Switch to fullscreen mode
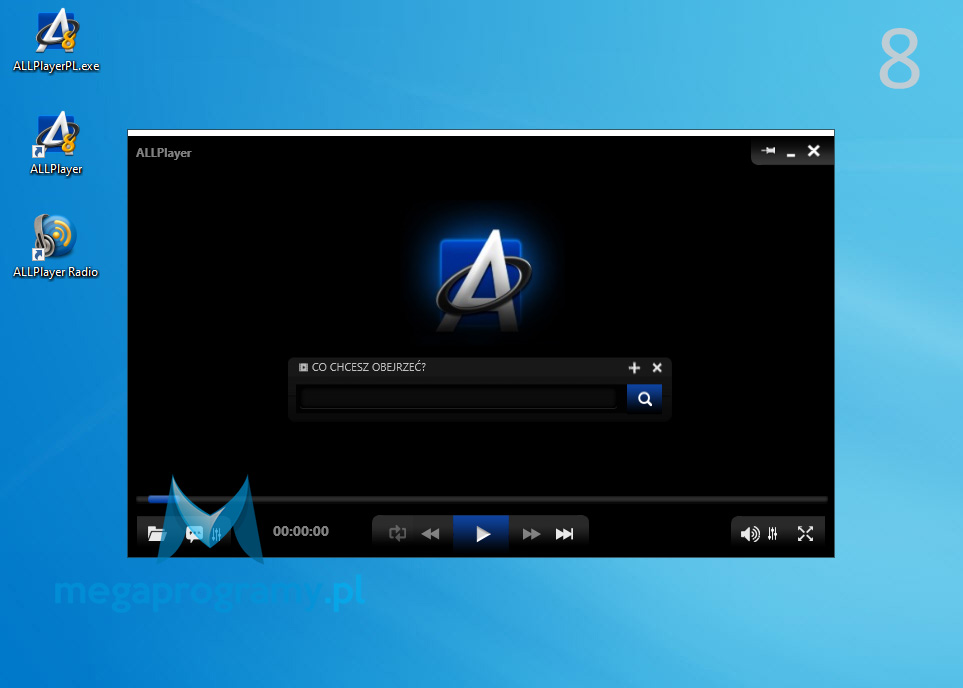 click(x=805, y=534)
